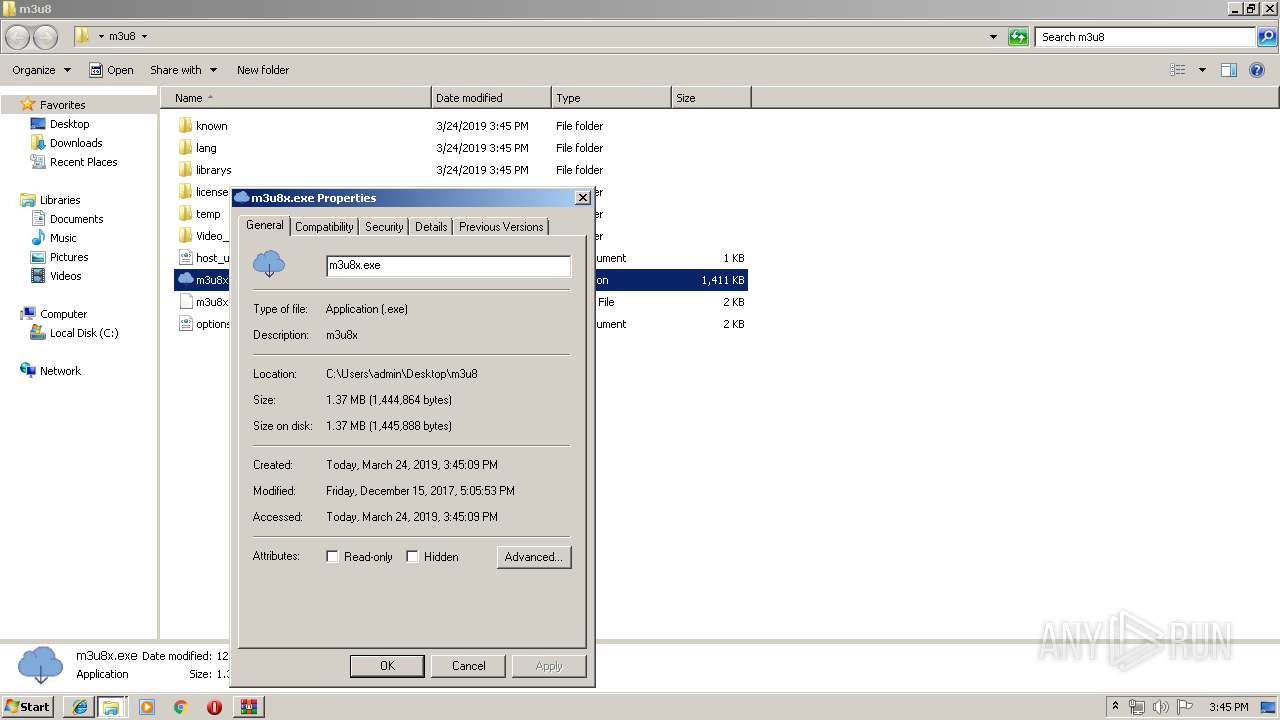
Task: Enable the Read-only attribute checkbox
Action: point(332,557)
